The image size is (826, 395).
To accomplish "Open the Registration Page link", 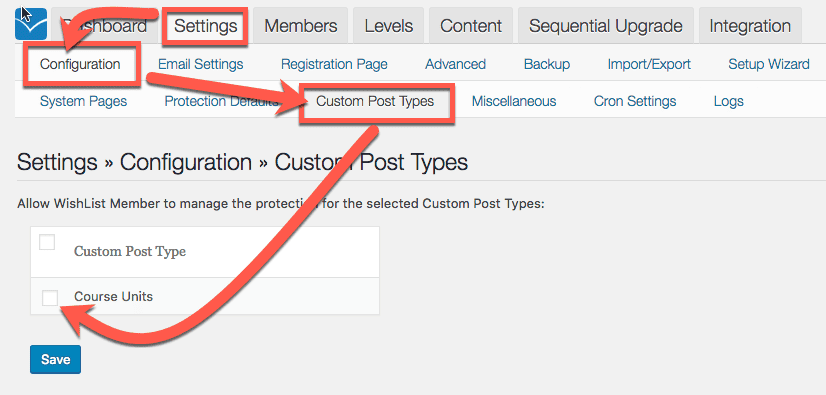I will [x=334, y=64].
